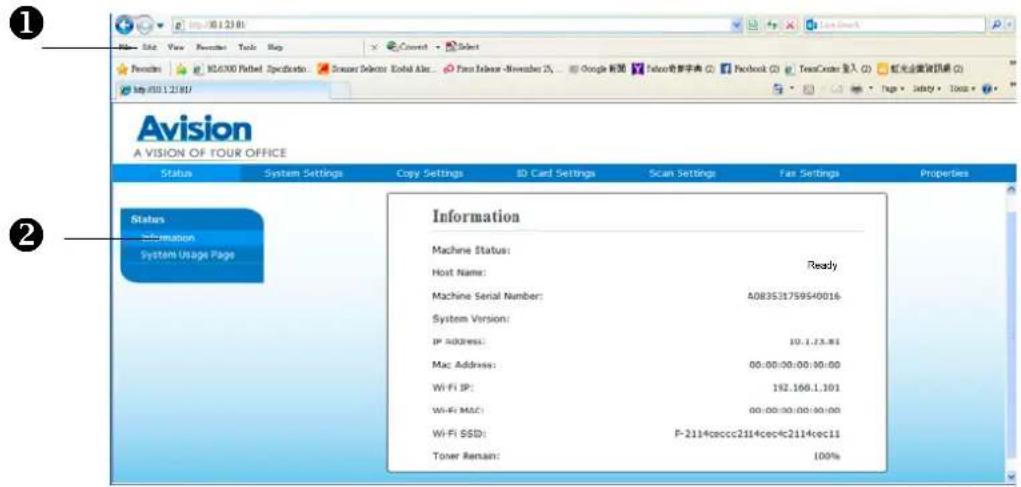
Task: Click the Wi-Fi SSID value text
Action: pos(757,433)
